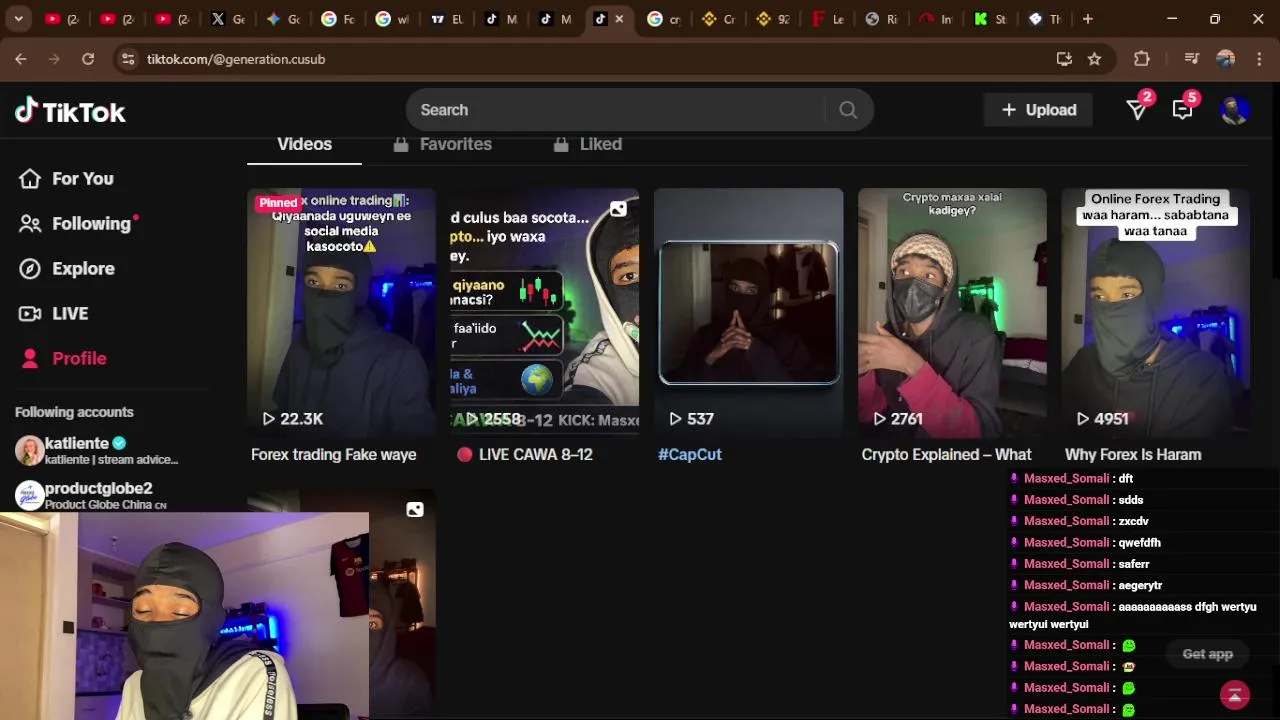The width and height of the screenshot is (1280, 720).
Task: Switch to the Kick tab labeled St
Action: tap(990, 19)
